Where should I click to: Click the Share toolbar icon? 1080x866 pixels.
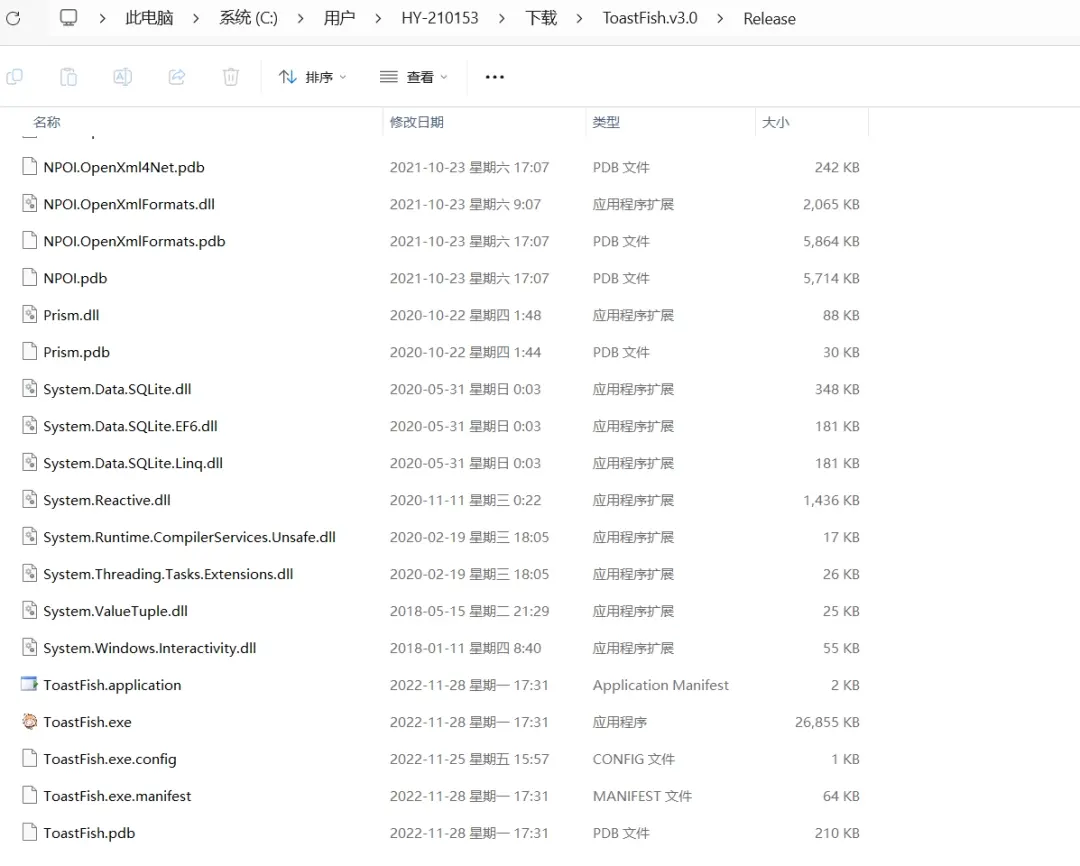(177, 76)
